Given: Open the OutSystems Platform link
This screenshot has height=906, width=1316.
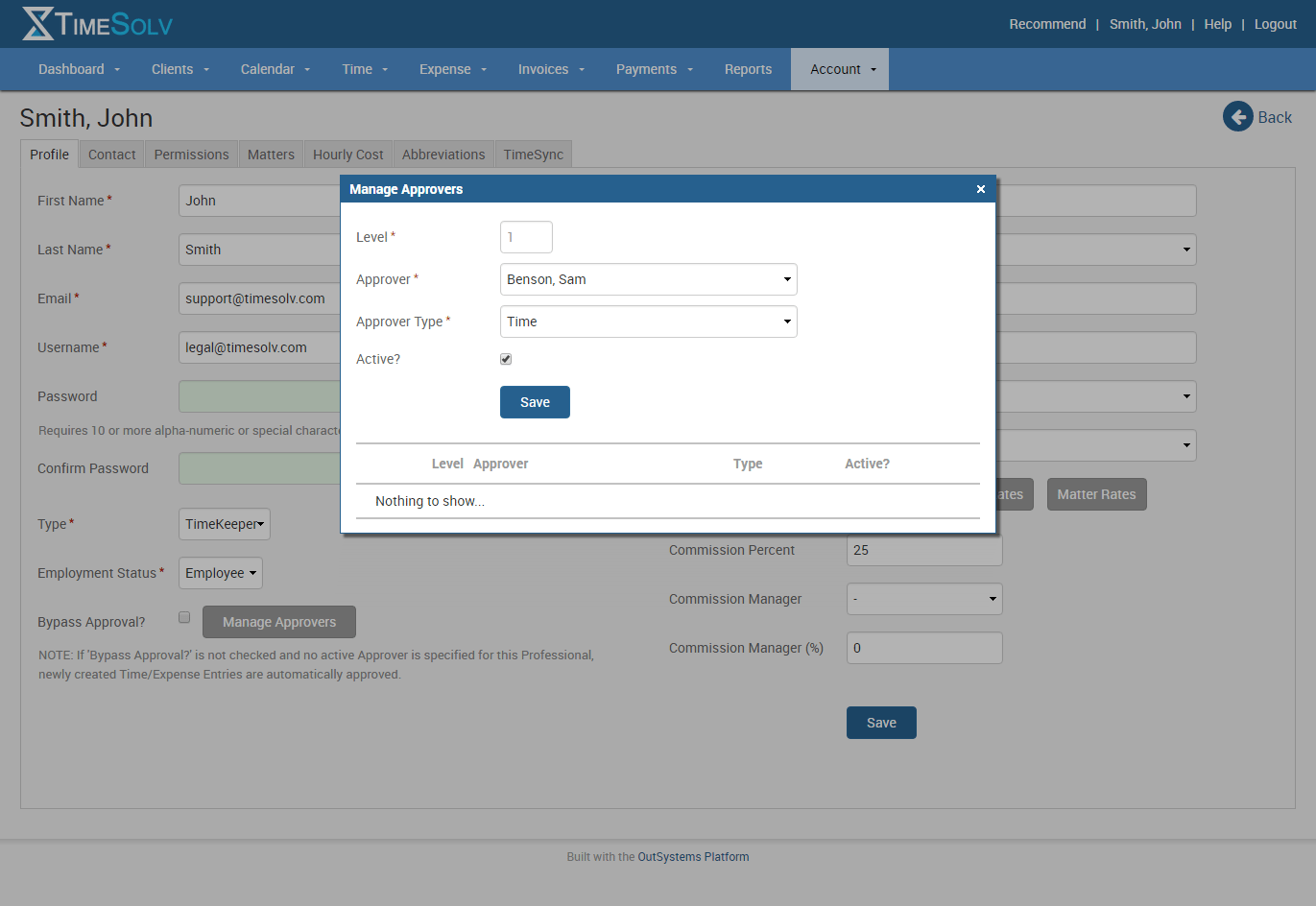Looking at the screenshot, I should [x=693, y=856].
